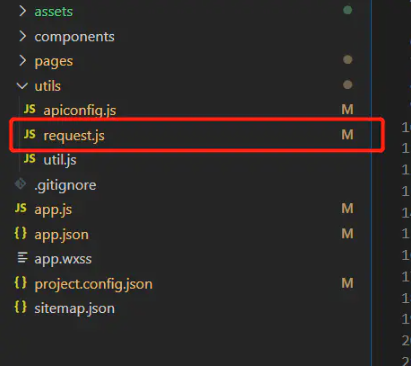Screen dimensions: 413x366
Task: Click the lines icon beside app.wxss
Action: (x=22, y=257)
